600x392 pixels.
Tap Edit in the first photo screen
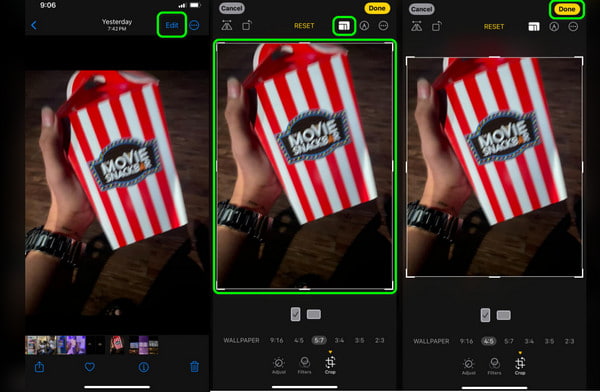tap(172, 25)
